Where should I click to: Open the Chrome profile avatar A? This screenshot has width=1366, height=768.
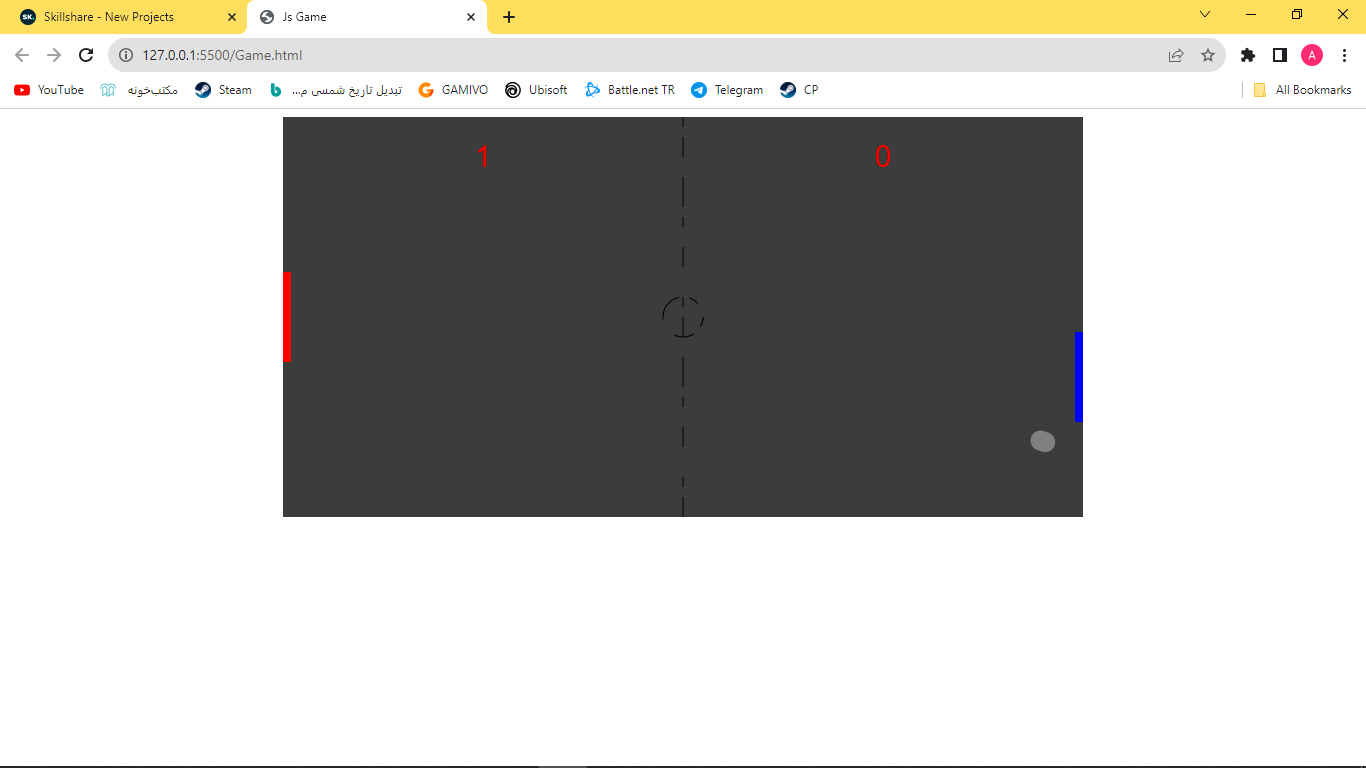pyautogui.click(x=1312, y=55)
